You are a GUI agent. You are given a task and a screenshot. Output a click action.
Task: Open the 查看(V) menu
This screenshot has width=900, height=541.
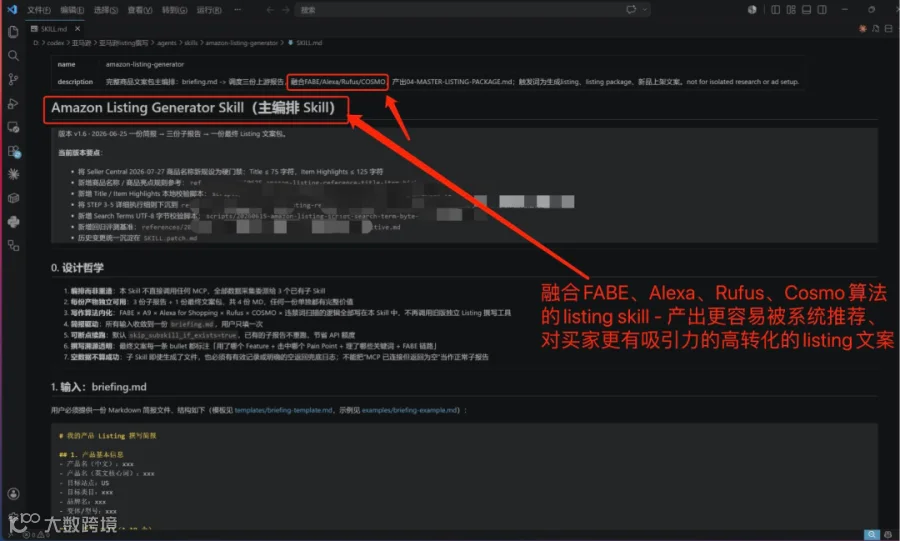pyautogui.click(x=139, y=10)
